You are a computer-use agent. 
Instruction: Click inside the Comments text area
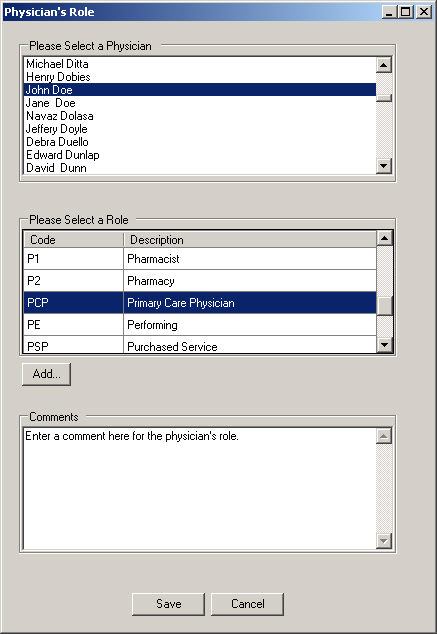click(200, 488)
